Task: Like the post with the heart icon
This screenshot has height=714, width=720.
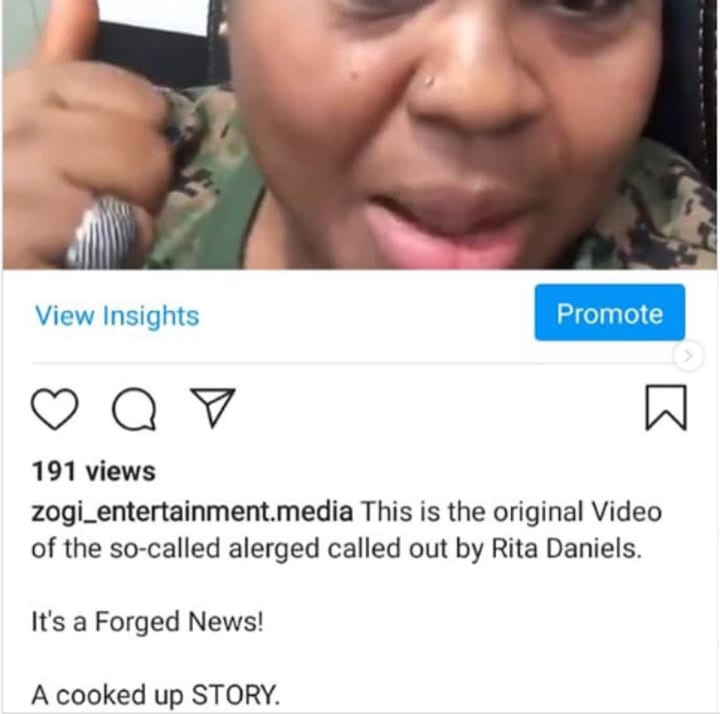Action: click(x=54, y=409)
